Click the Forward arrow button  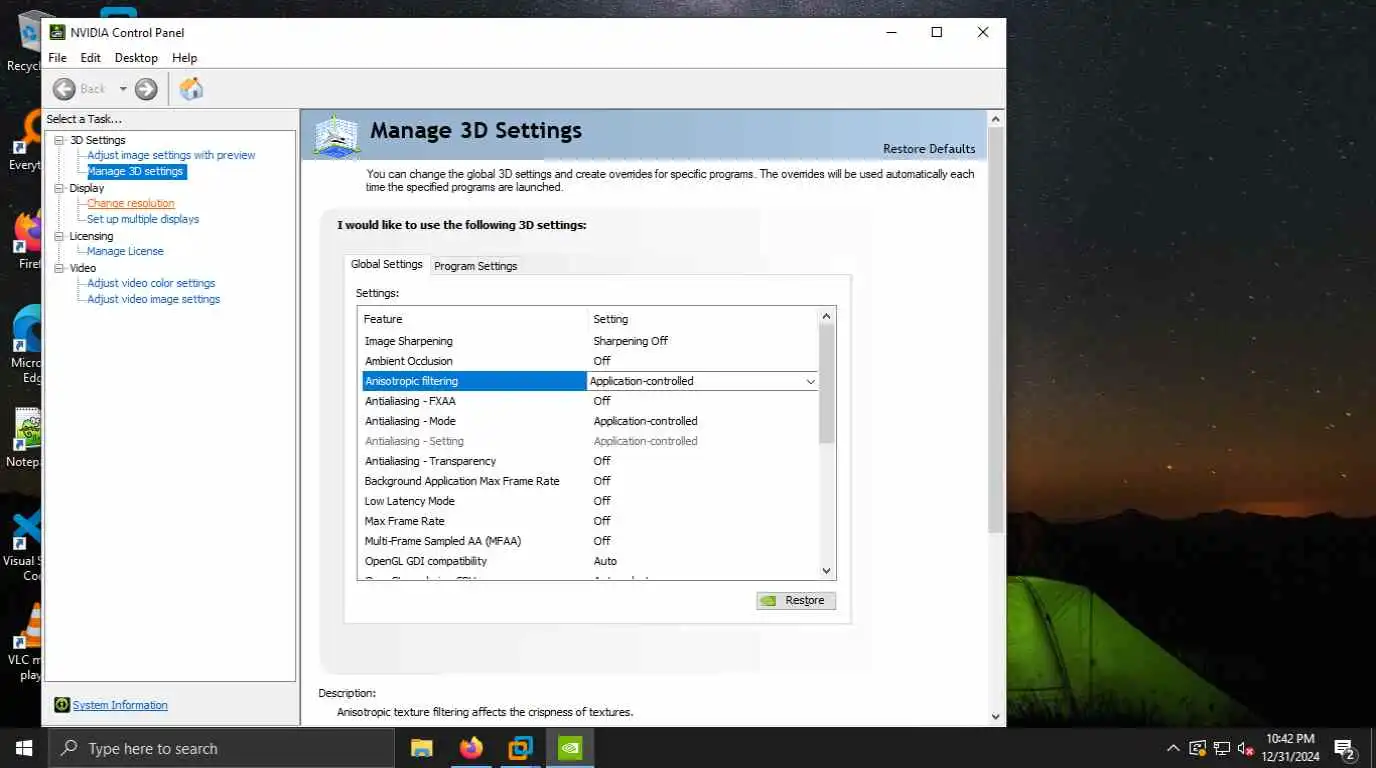tap(146, 89)
